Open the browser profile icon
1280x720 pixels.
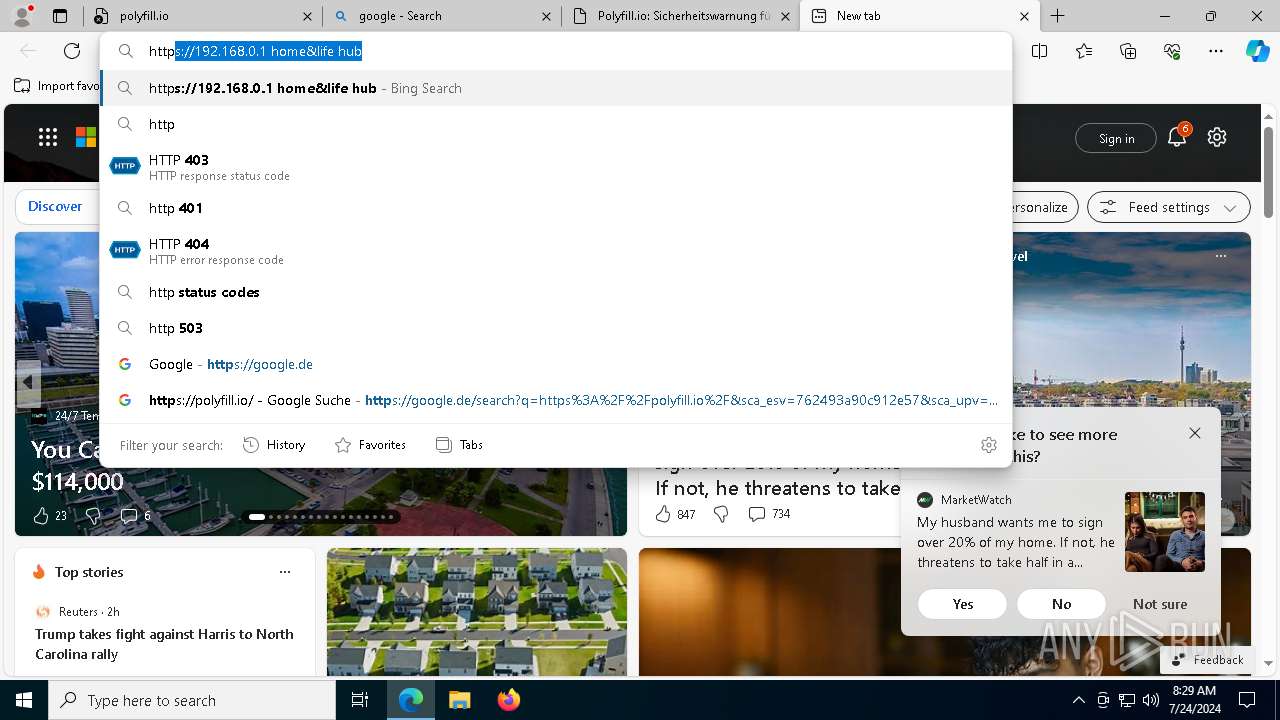click(22, 16)
